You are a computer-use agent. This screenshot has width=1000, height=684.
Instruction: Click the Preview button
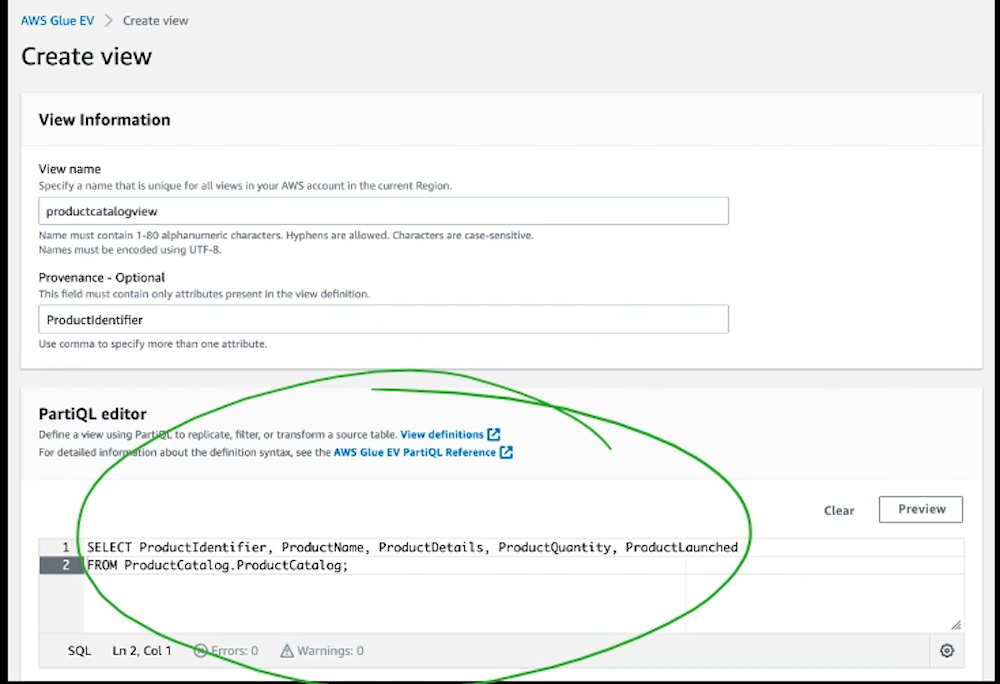pos(921,509)
